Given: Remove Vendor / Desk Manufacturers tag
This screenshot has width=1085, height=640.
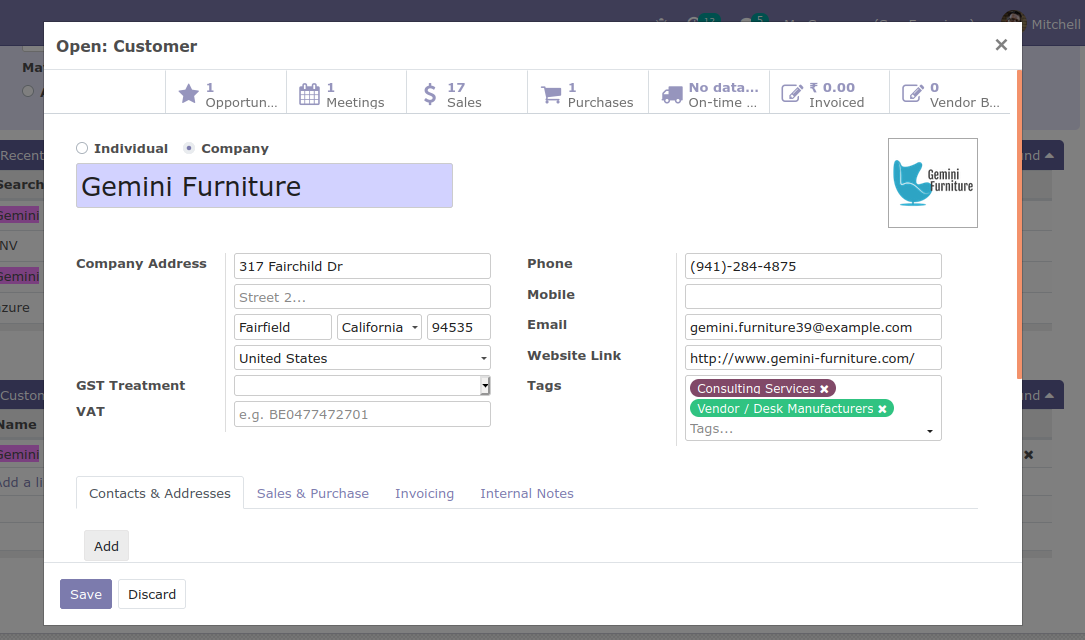Looking at the screenshot, I should coord(882,409).
